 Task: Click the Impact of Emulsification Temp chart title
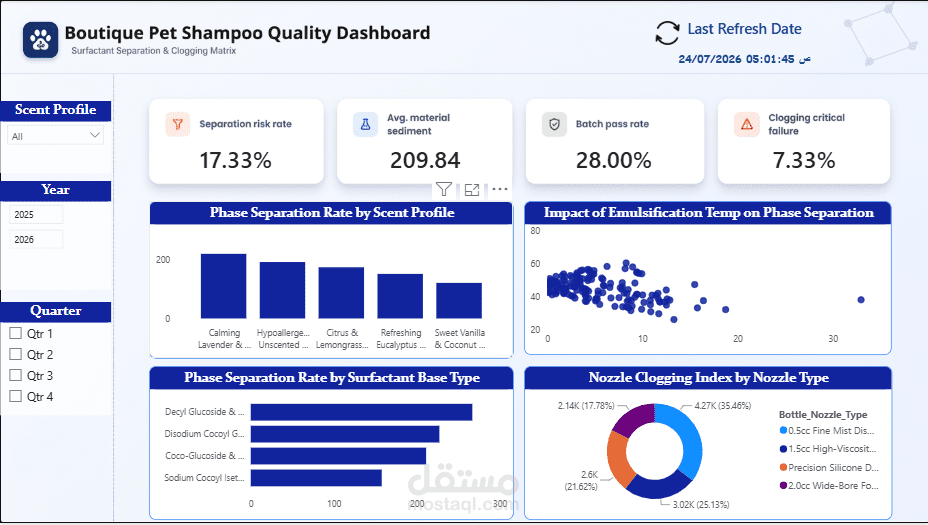click(x=708, y=212)
